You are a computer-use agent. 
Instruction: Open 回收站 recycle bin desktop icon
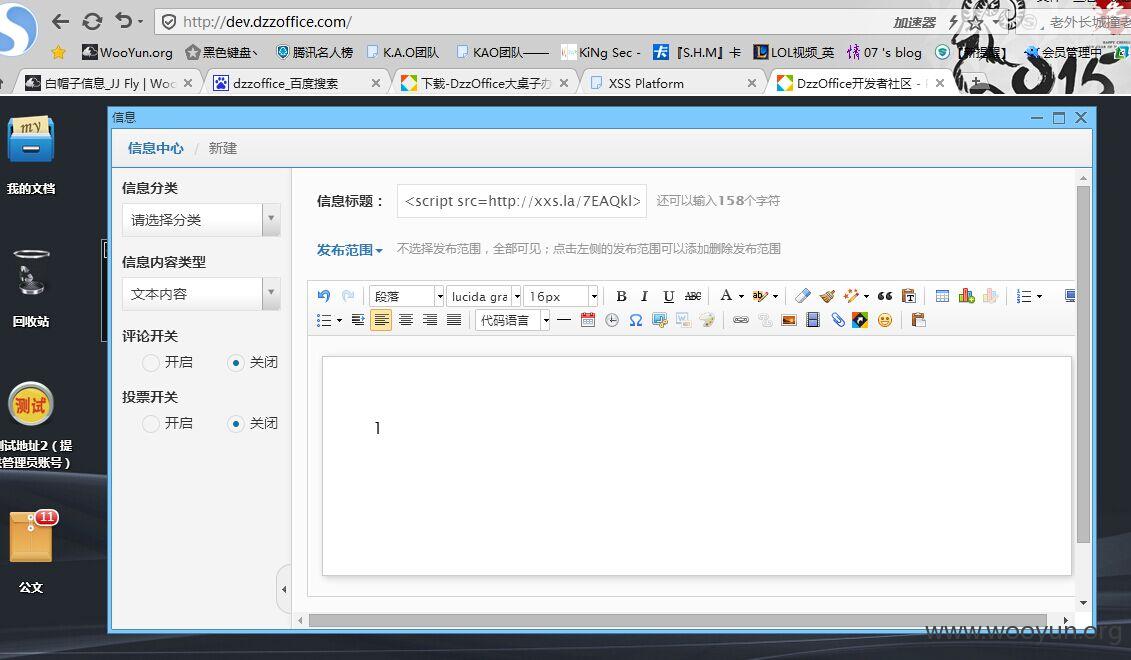tap(31, 288)
